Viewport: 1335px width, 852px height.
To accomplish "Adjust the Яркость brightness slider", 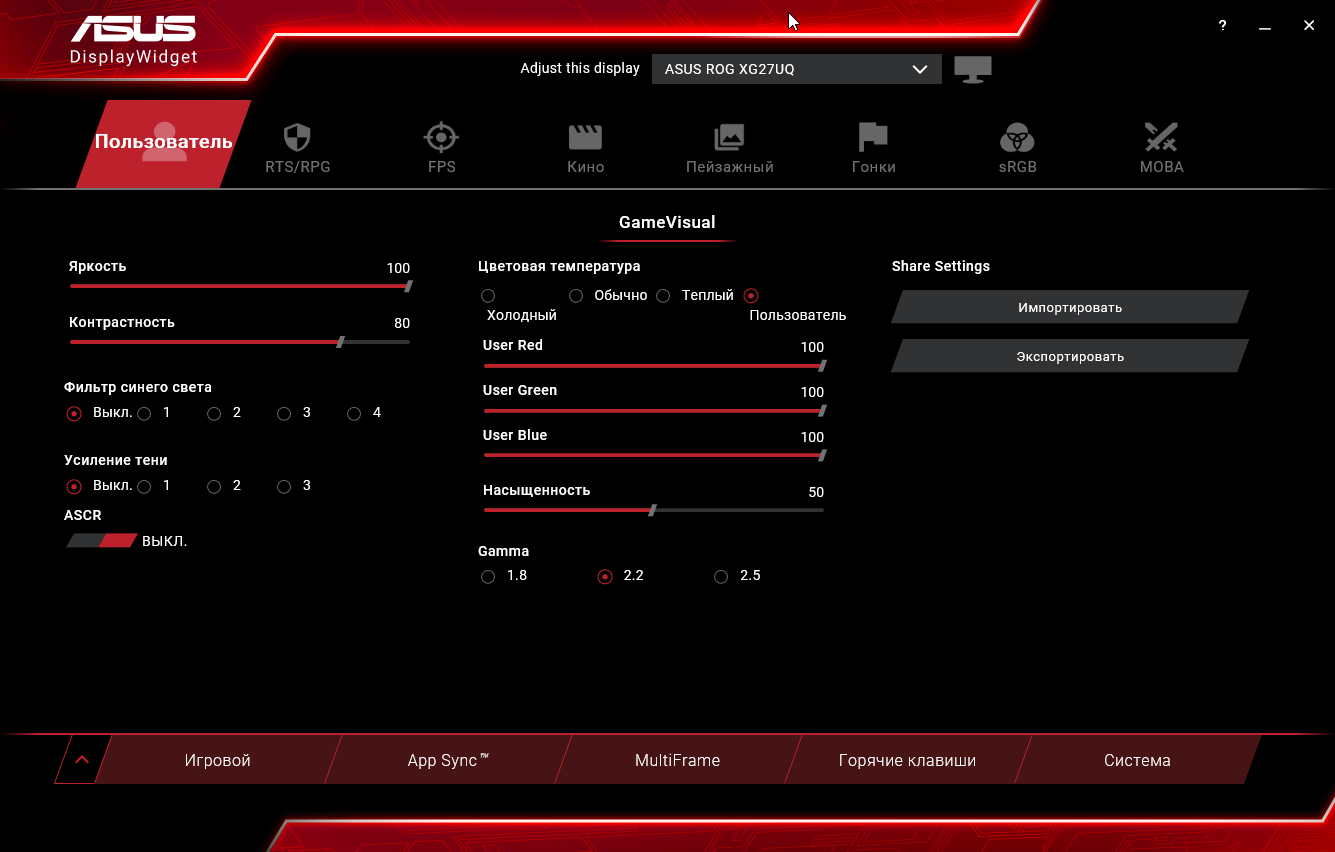I will (240, 286).
